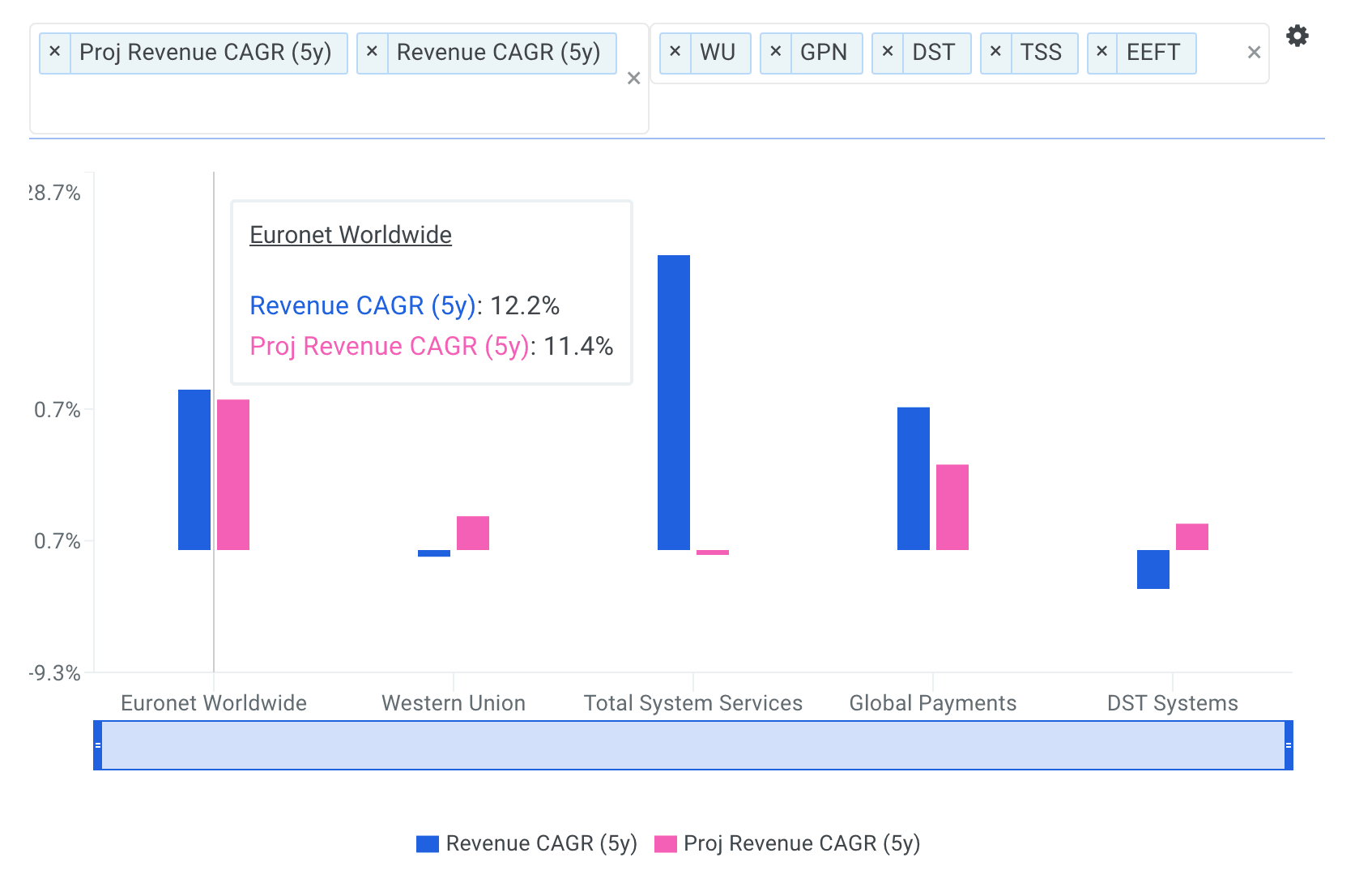Viewport: 1372px width, 883px height.
Task: Remove the Revenue CAGR (5y) metric tag
Action: [372, 53]
